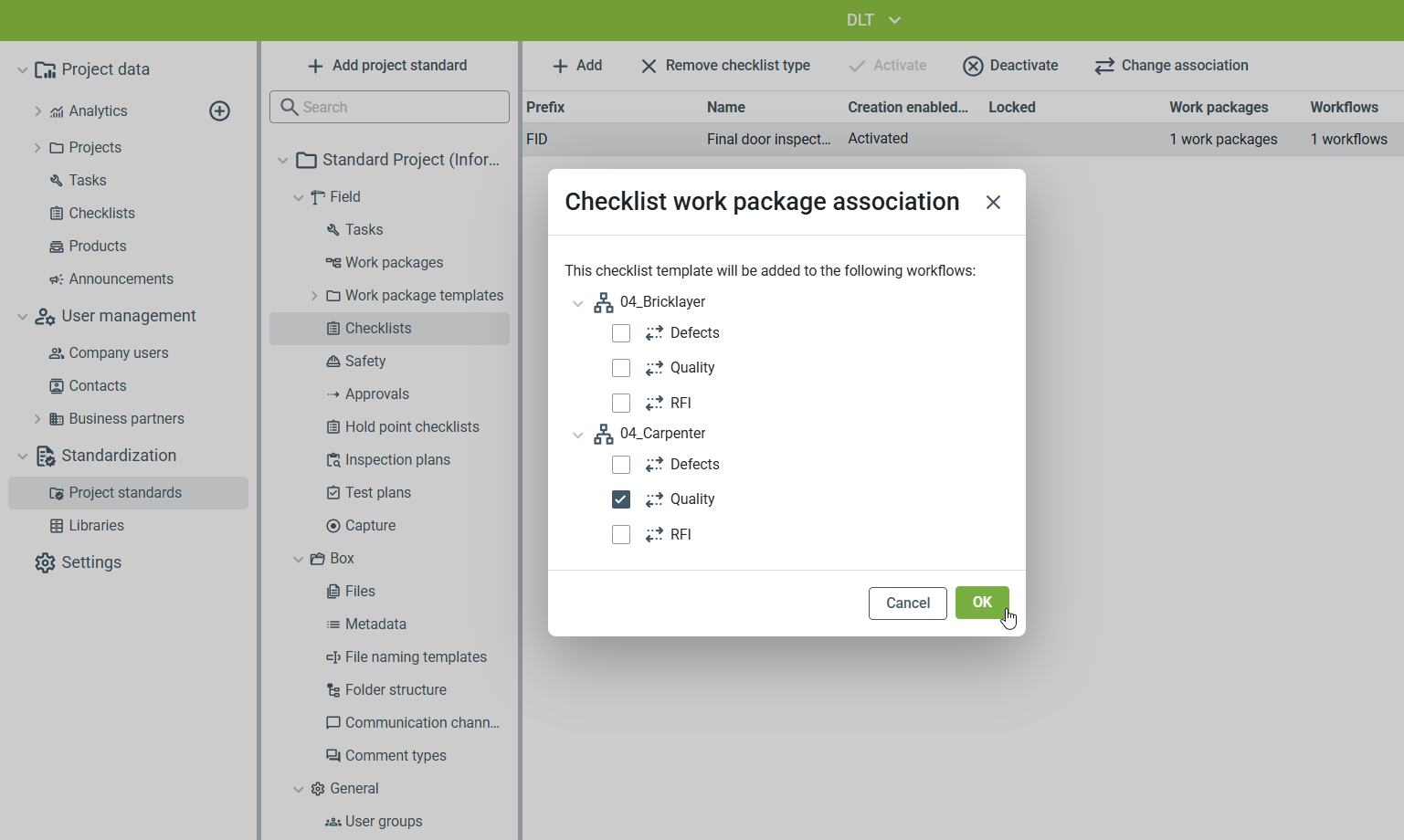Click the Files document icon under Box
The height and width of the screenshot is (840, 1404).
tap(333, 592)
